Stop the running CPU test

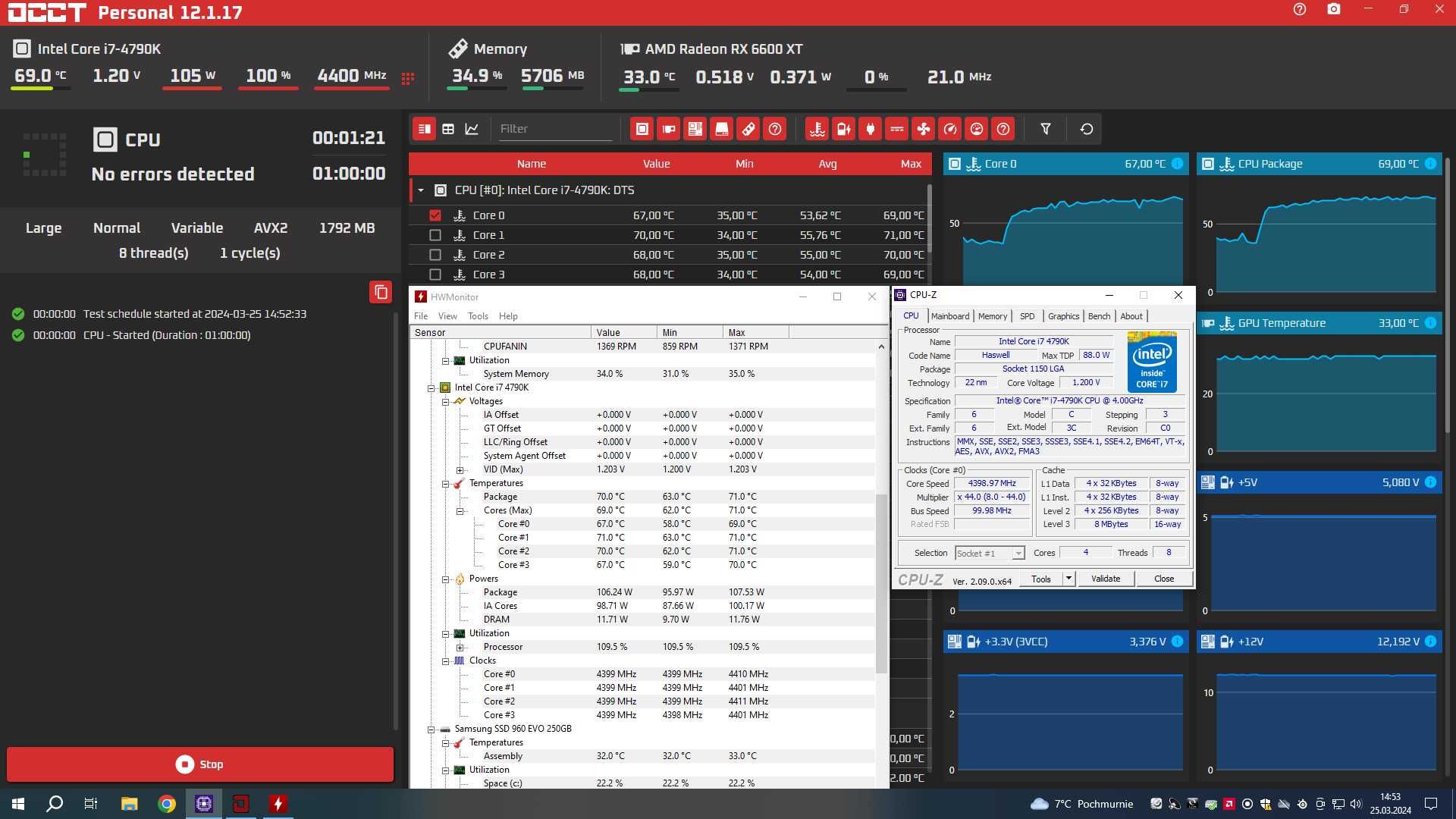click(200, 764)
